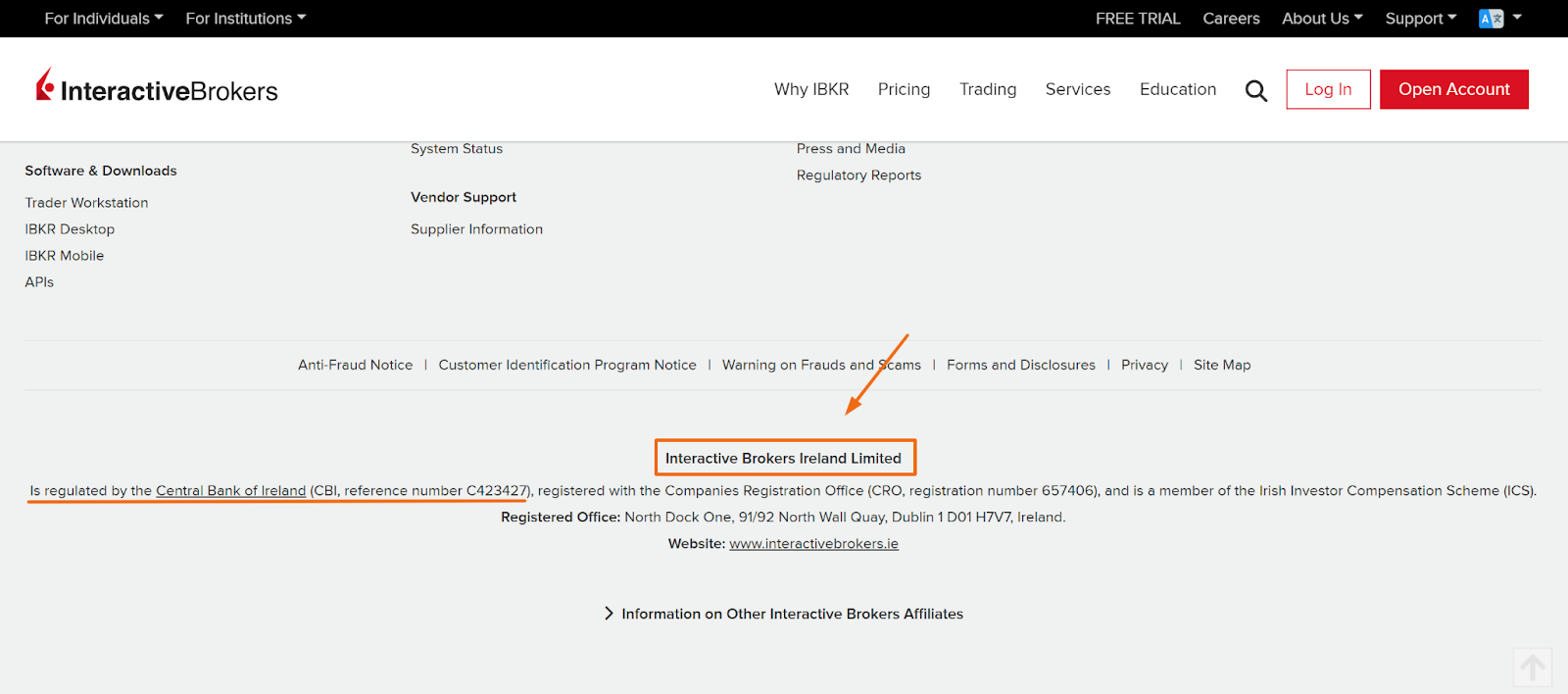
Task: Click the Log In button
Action: point(1328,89)
